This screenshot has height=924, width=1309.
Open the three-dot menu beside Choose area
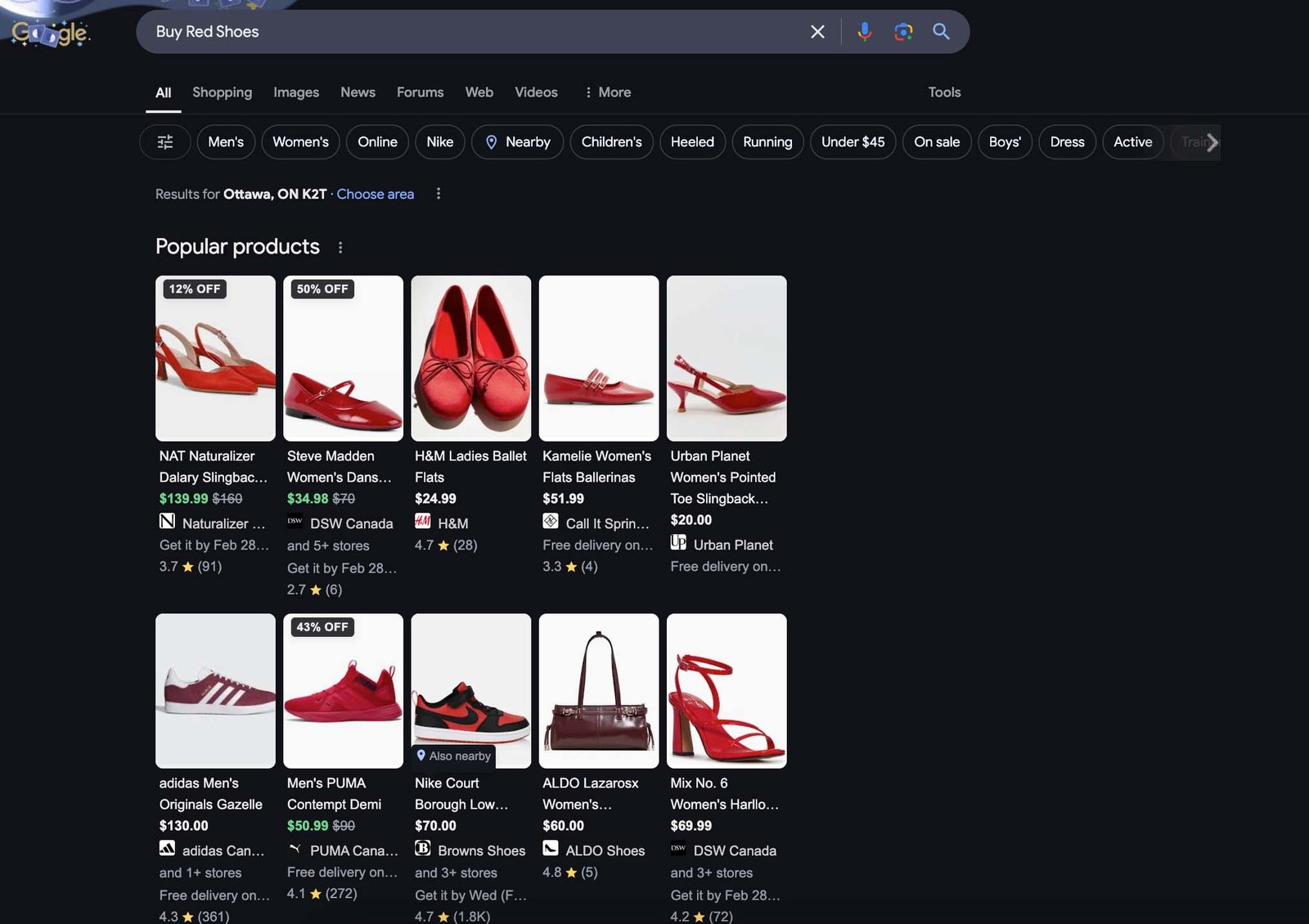pos(439,194)
